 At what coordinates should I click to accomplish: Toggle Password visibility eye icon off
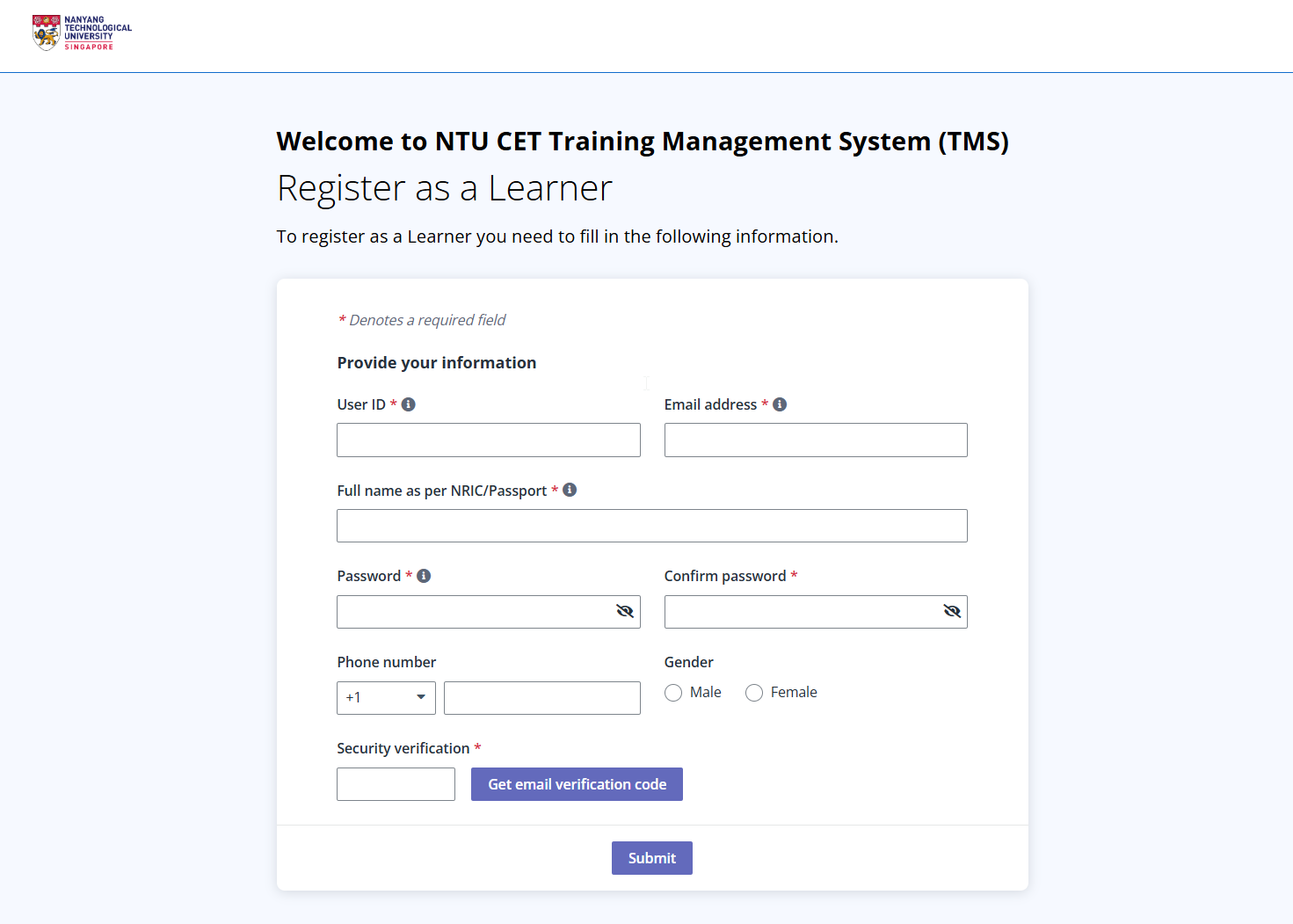tap(624, 610)
